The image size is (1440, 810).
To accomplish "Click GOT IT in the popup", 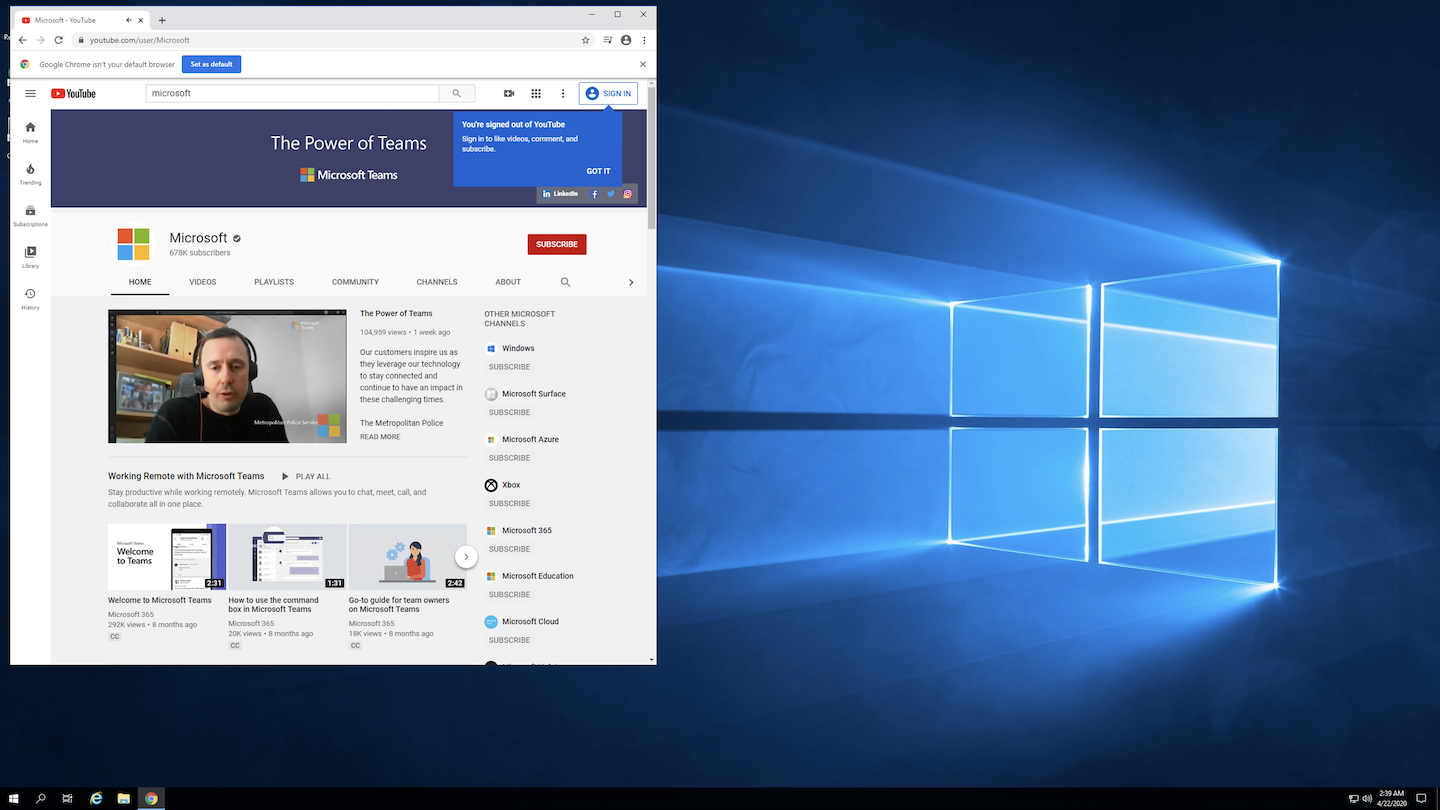I will pyautogui.click(x=598, y=171).
